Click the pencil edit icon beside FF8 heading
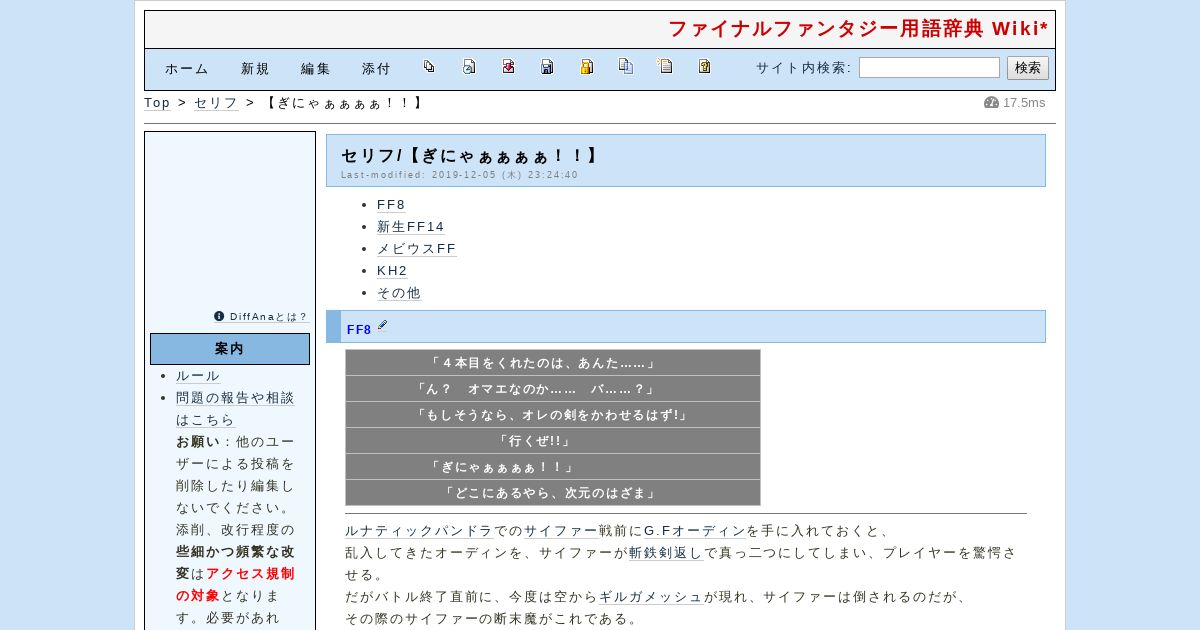Viewport: 1200px width, 630px height. click(x=383, y=326)
